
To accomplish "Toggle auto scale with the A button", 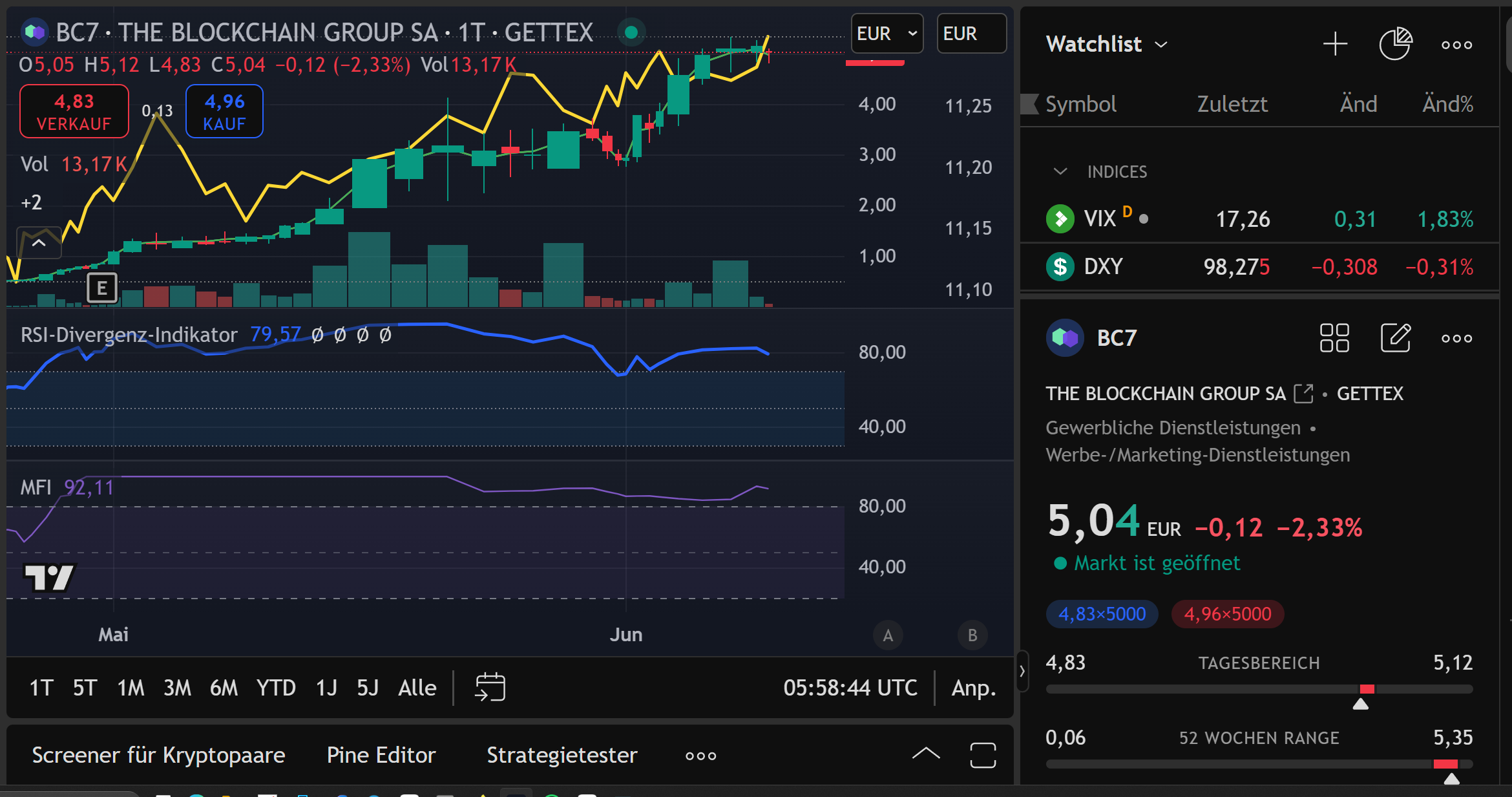I will coord(888,635).
